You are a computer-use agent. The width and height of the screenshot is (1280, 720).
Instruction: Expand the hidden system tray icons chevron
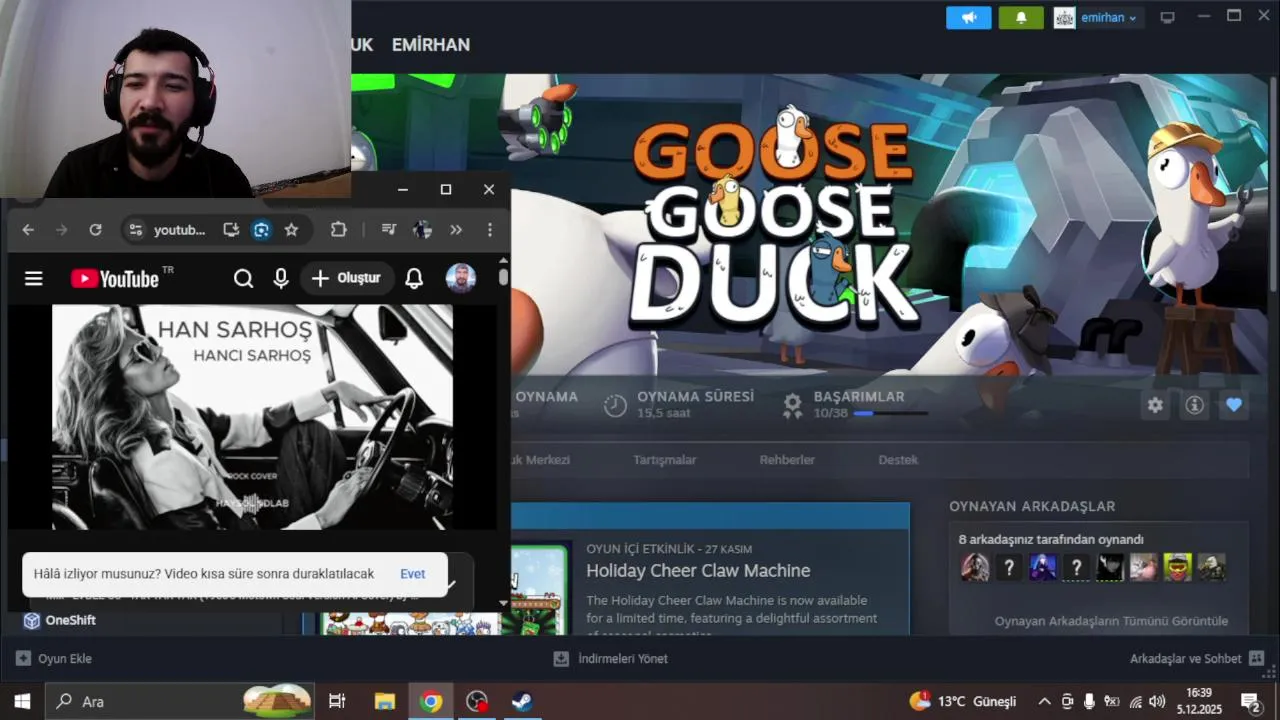[1045, 701]
